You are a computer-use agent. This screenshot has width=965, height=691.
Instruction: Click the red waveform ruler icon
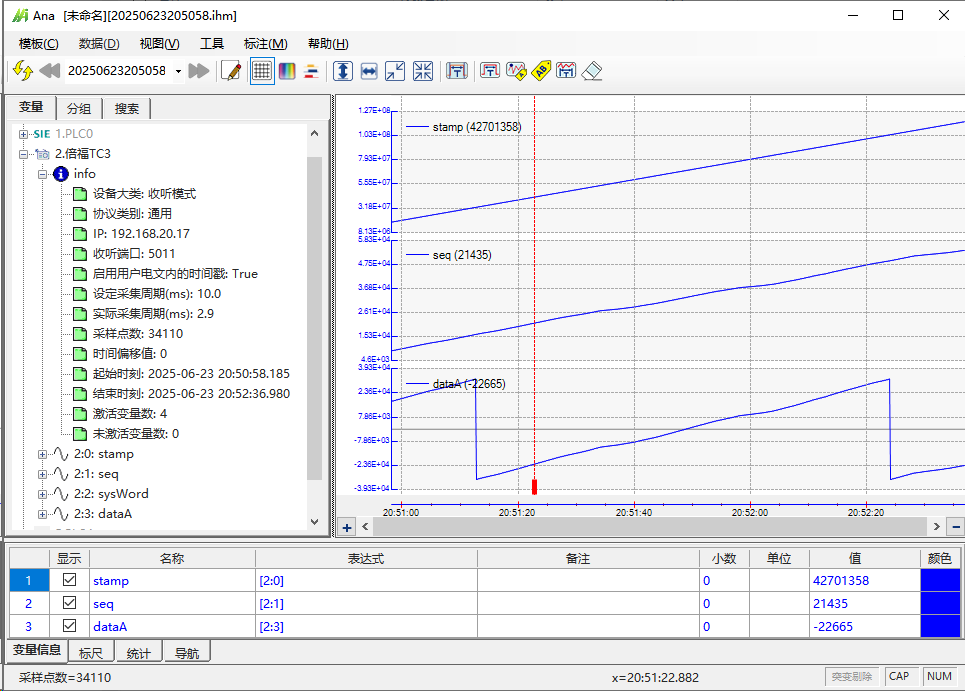tap(566, 71)
